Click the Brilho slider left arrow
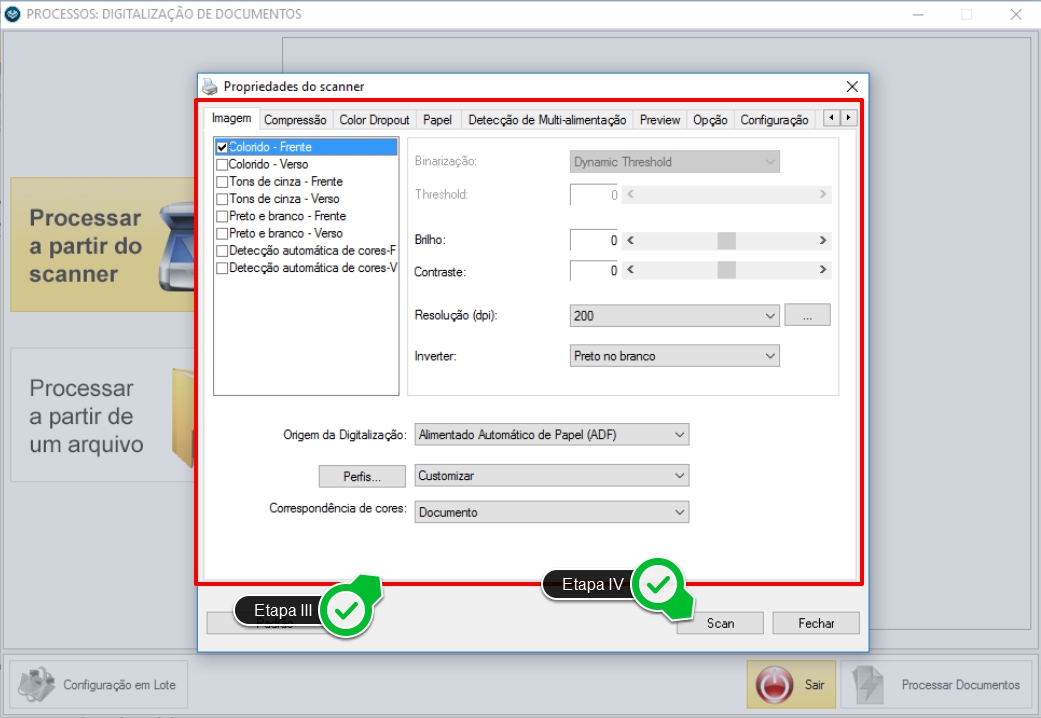Image resolution: width=1041 pixels, height=718 pixels. pos(631,240)
